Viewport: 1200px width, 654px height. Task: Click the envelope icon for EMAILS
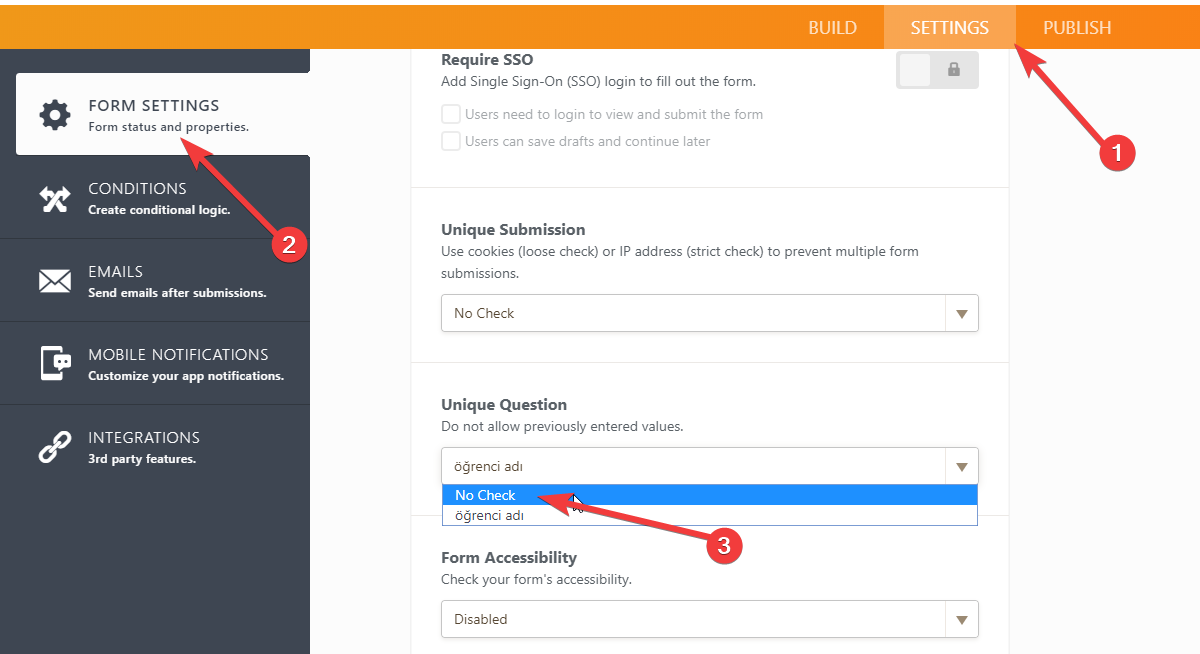point(55,280)
